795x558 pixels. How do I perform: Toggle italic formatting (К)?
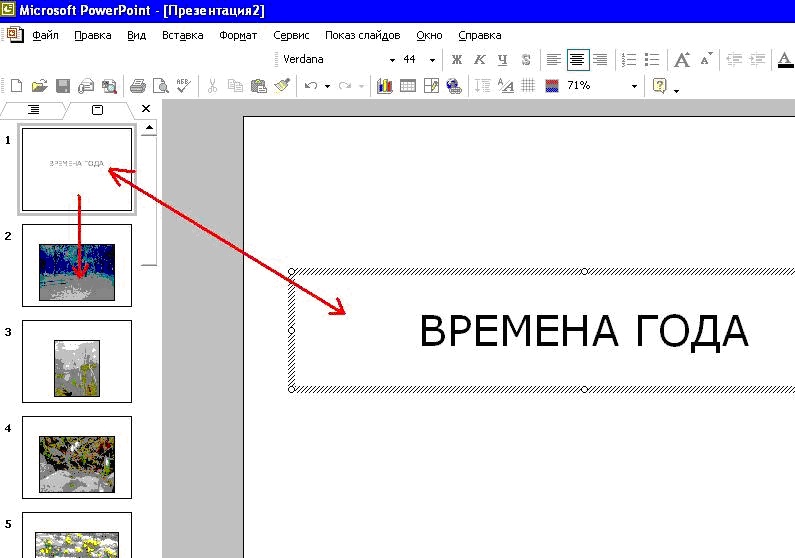pyautogui.click(x=480, y=60)
